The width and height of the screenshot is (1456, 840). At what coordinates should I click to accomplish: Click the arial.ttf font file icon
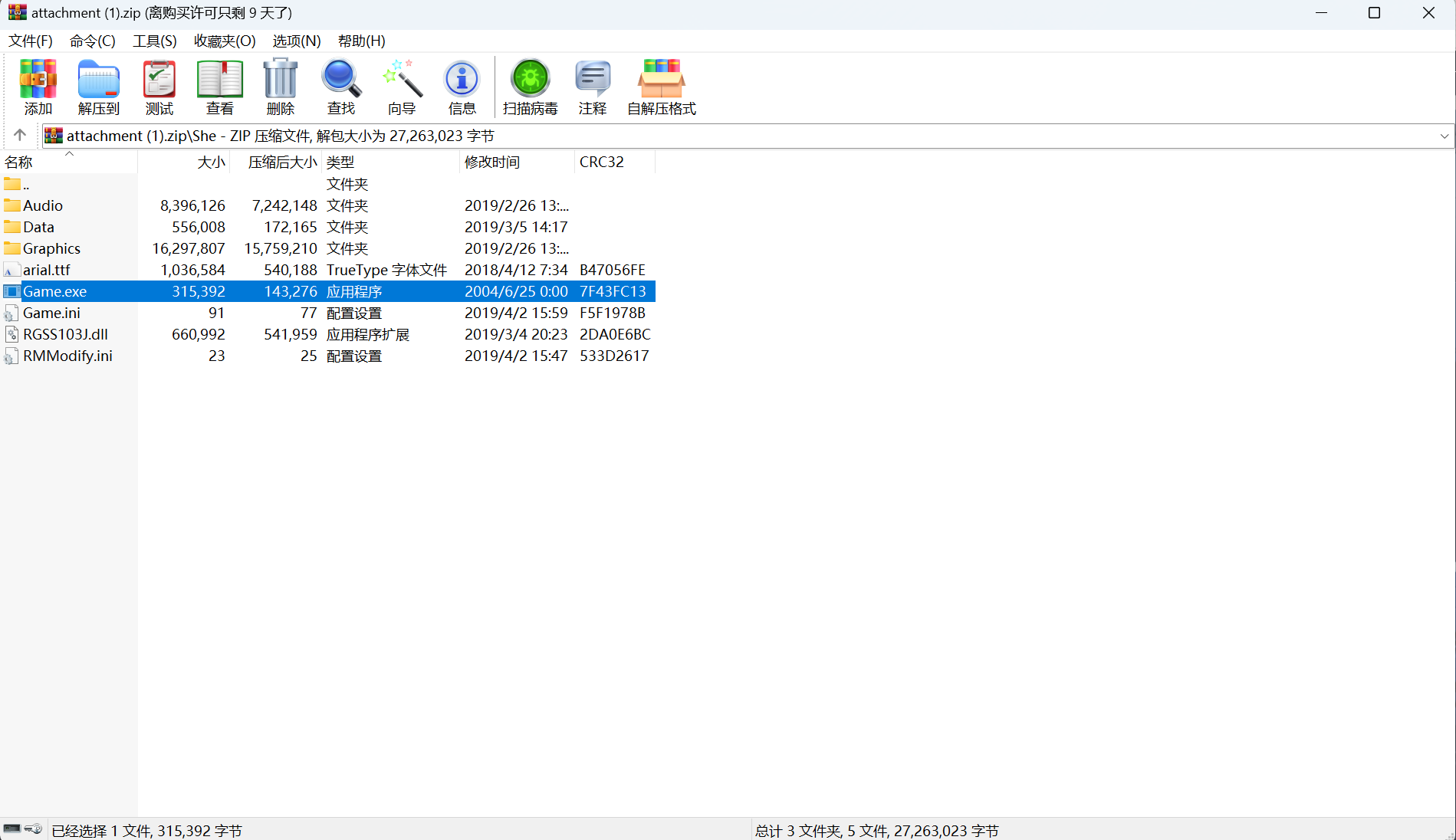click(12, 270)
